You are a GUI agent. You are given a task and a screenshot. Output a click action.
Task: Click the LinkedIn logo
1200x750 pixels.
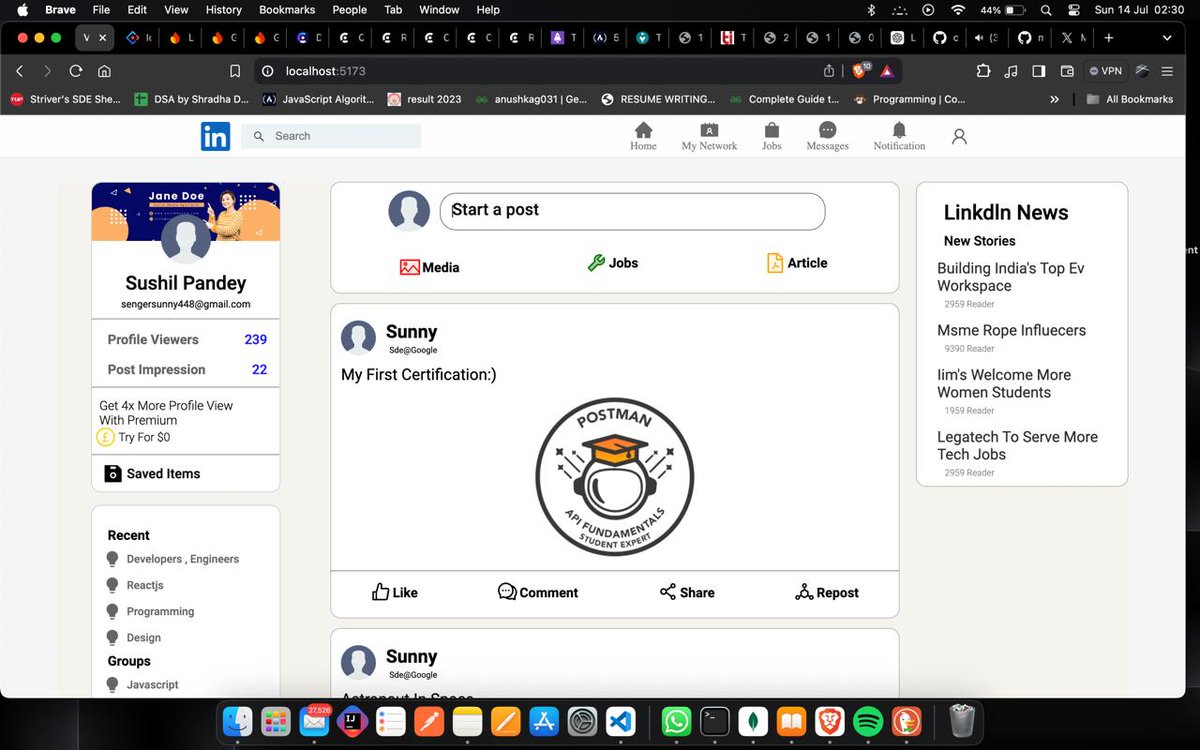point(215,136)
